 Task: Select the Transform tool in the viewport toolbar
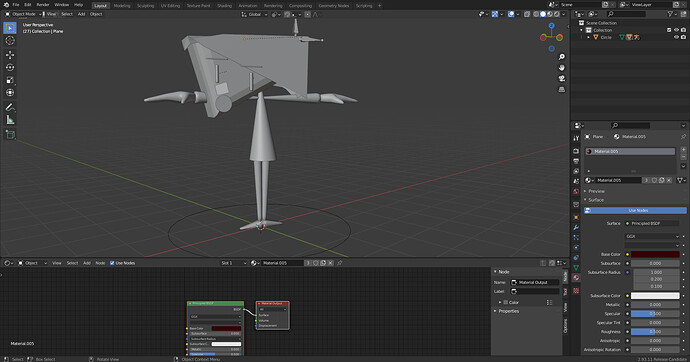pyautogui.click(x=10, y=93)
